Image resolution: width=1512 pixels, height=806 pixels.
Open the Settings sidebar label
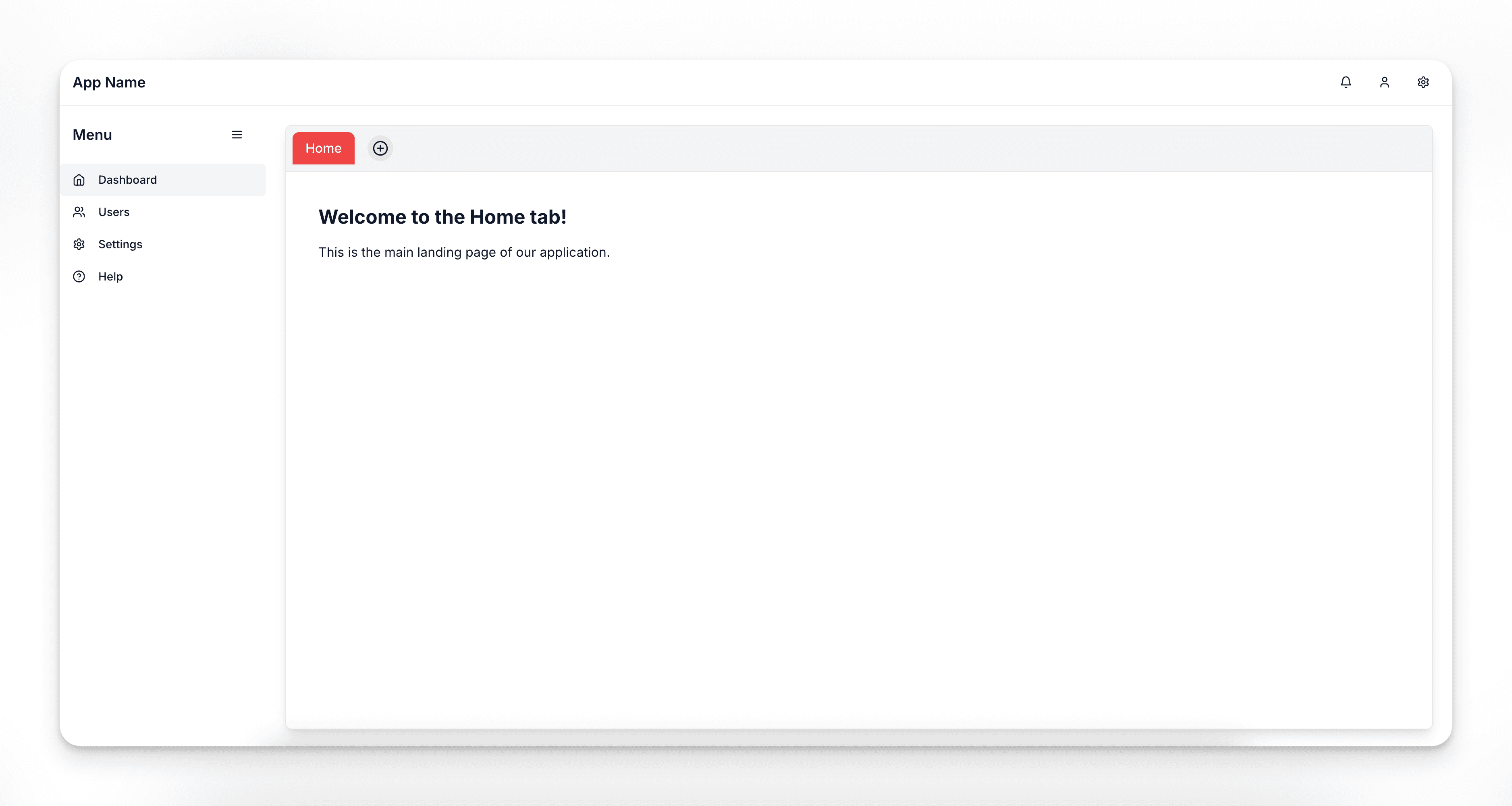pyautogui.click(x=120, y=244)
